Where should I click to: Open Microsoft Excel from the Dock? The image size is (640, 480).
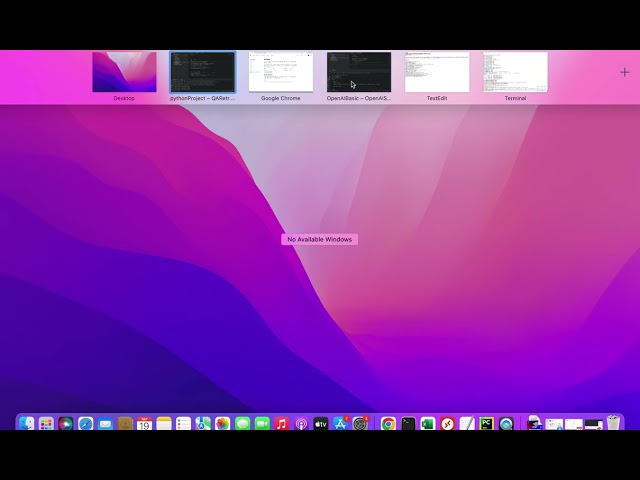click(x=428, y=424)
